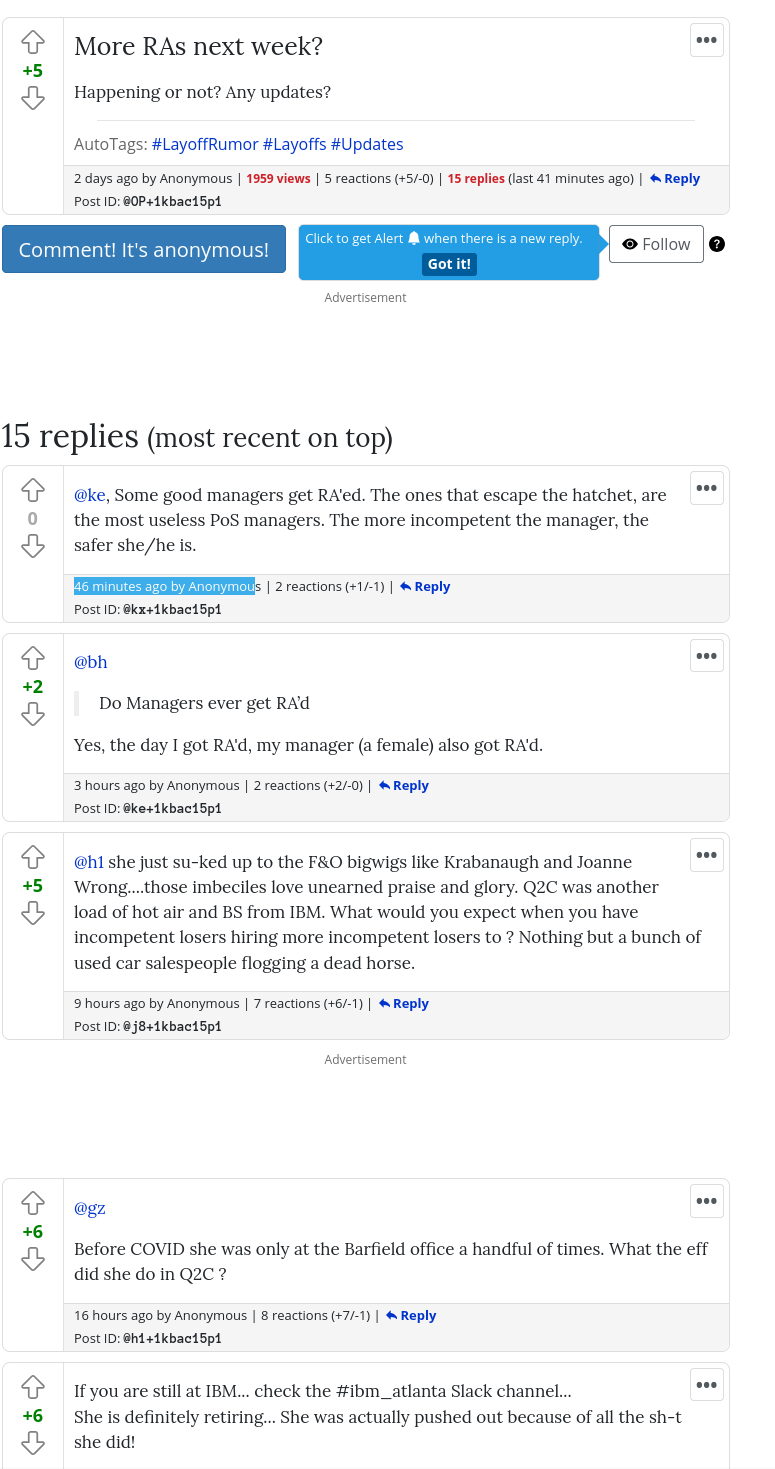
Task: Dismiss the alert tip with "Got it!"
Action: pyautogui.click(x=449, y=264)
